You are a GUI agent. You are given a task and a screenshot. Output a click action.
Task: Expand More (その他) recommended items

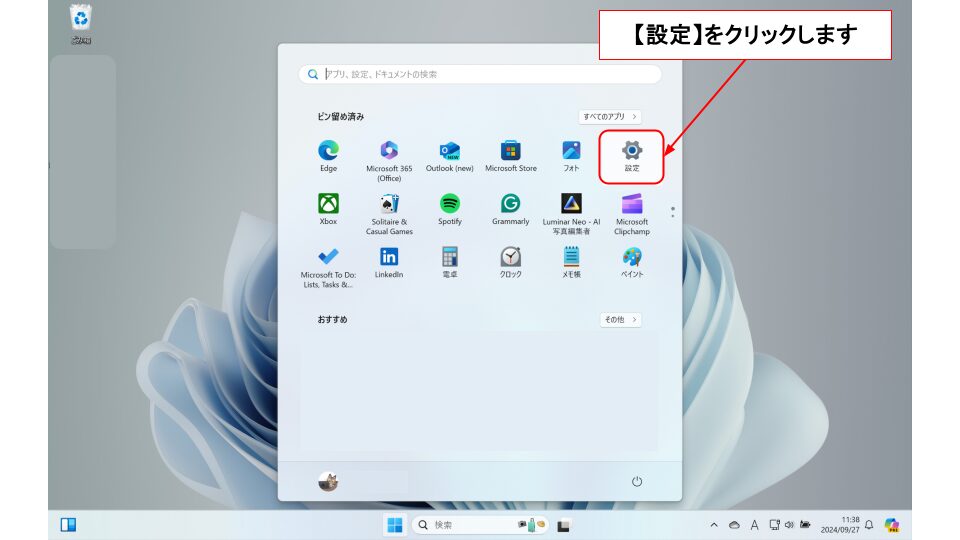click(x=620, y=320)
